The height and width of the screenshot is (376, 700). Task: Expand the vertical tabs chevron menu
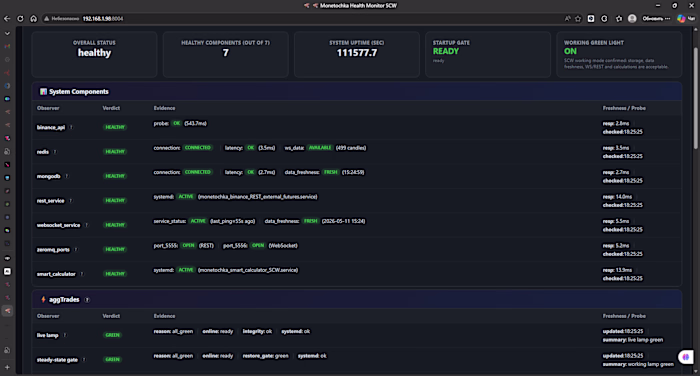(x=7, y=33)
